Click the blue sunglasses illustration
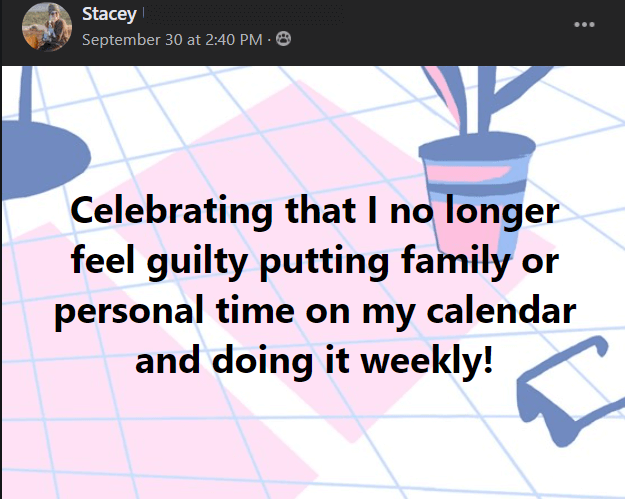This screenshot has width=625, height=499. coord(568,393)
